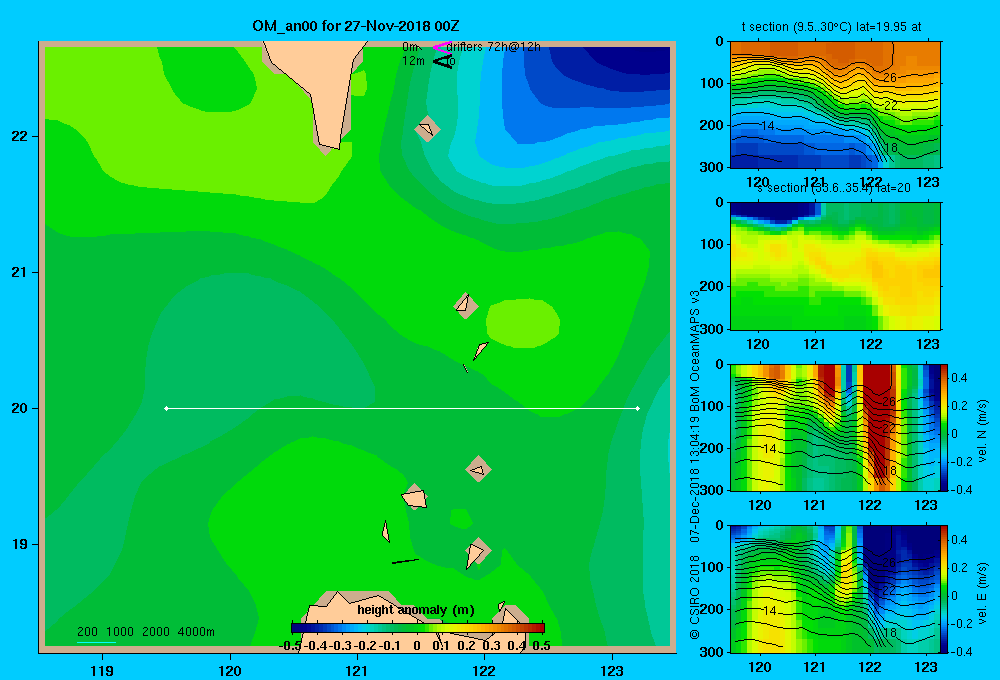Open the eastward velocity section panel
This screenshot has height=680, width=1000.
tap(835, 589)
